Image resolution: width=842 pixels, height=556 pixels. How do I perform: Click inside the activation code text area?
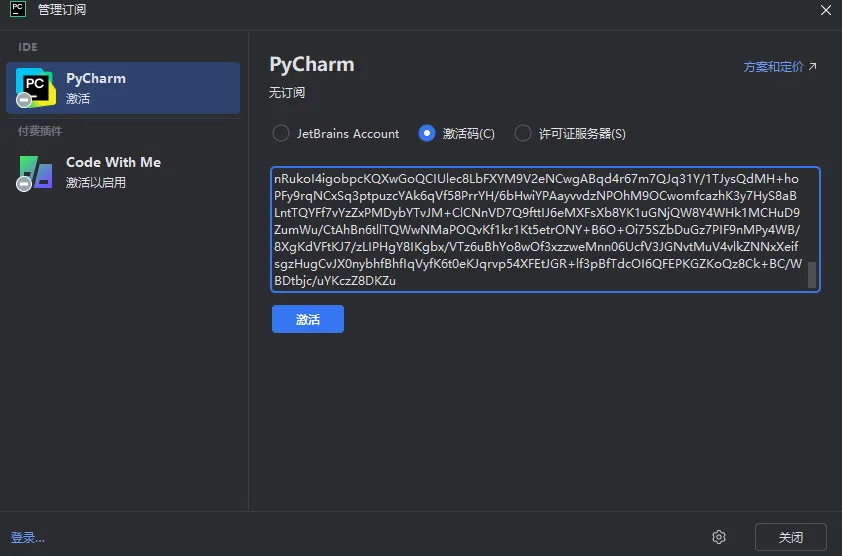545,229
